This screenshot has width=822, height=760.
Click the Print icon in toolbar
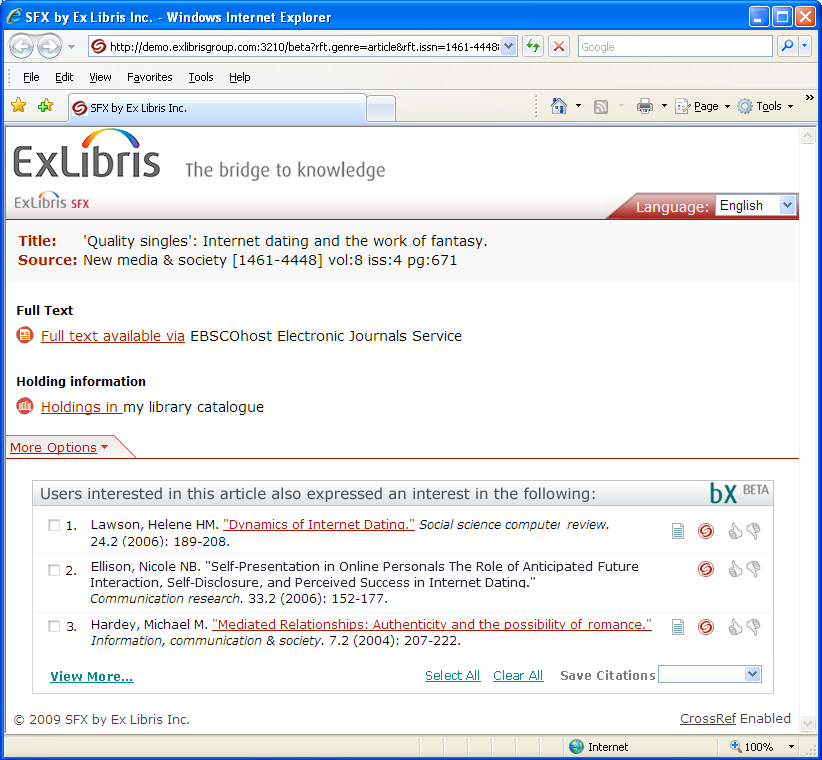(645, 106)
